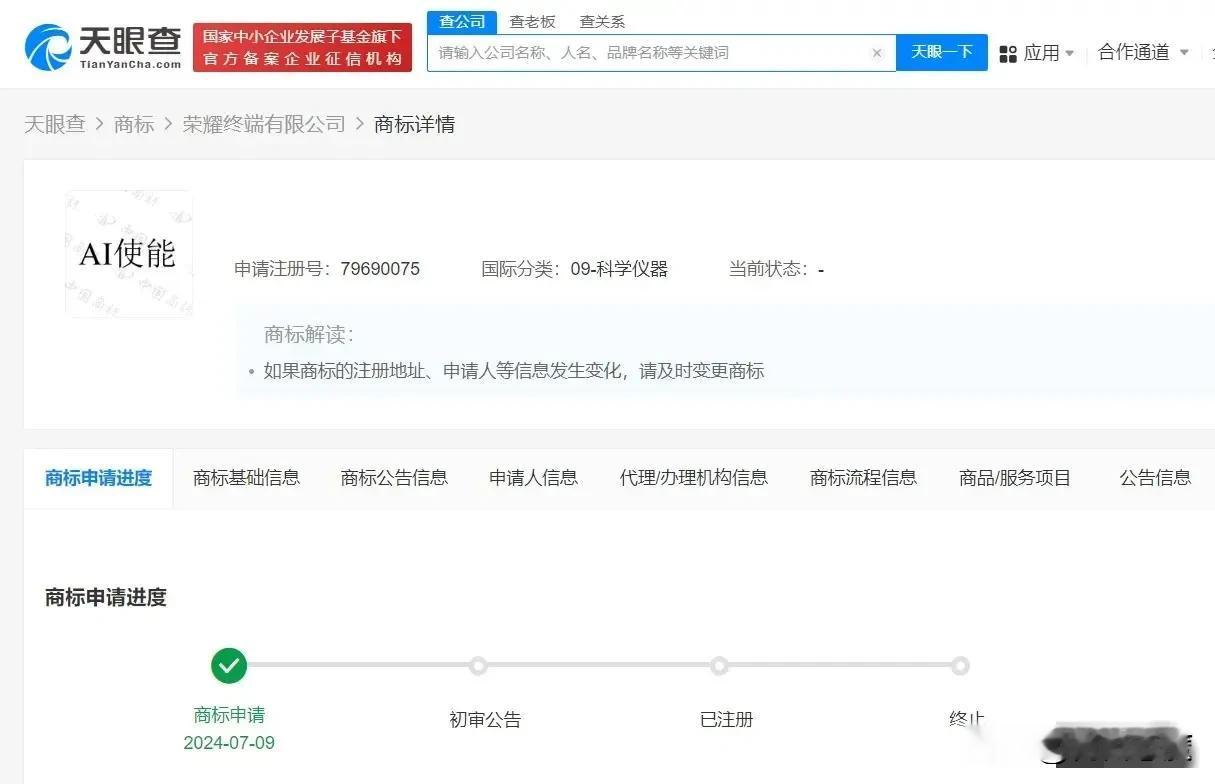This screenshot has width=1215, height=784.
Task: Switch to the 商品/服务项目 tab
Action: coord(1015,478)
